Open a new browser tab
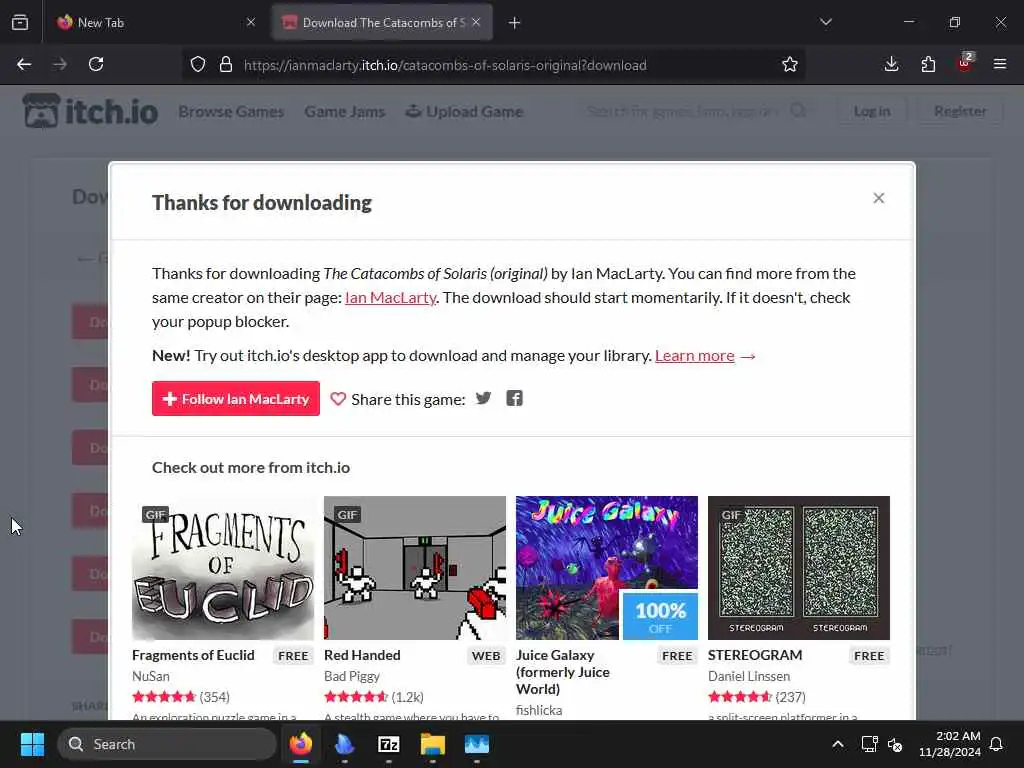This screenshot has width=1024, height=768. click(515, 23)
